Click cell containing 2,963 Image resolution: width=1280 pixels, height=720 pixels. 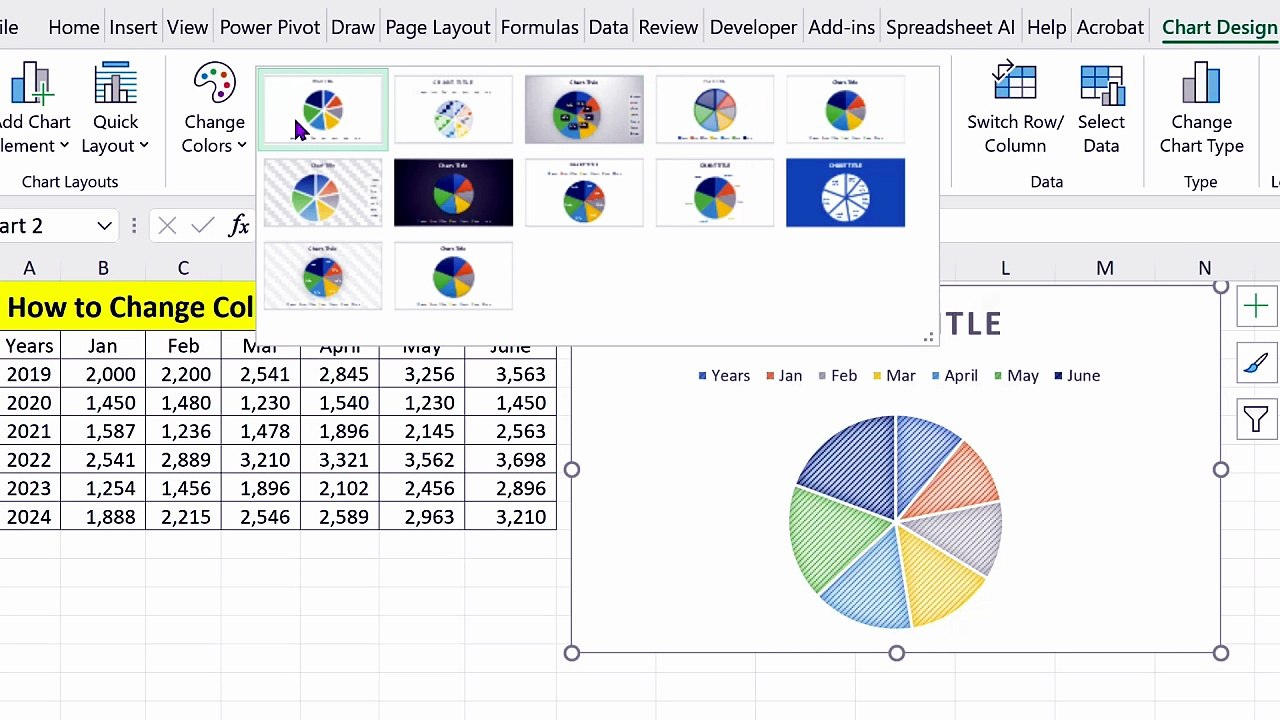tap(422, 517)
